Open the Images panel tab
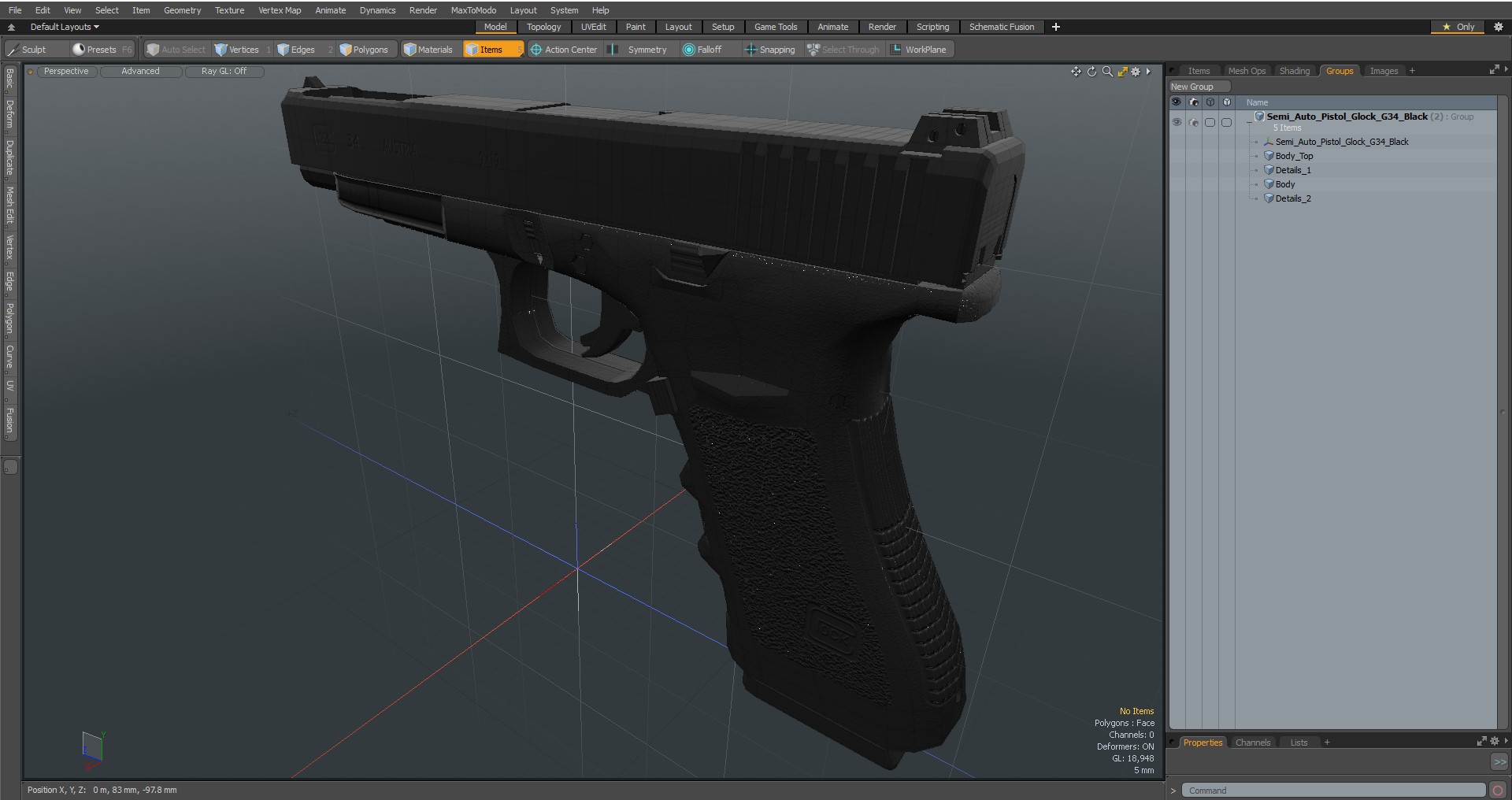The height and width of the screenshot is (800, 1512). (x=1384, y=71)
